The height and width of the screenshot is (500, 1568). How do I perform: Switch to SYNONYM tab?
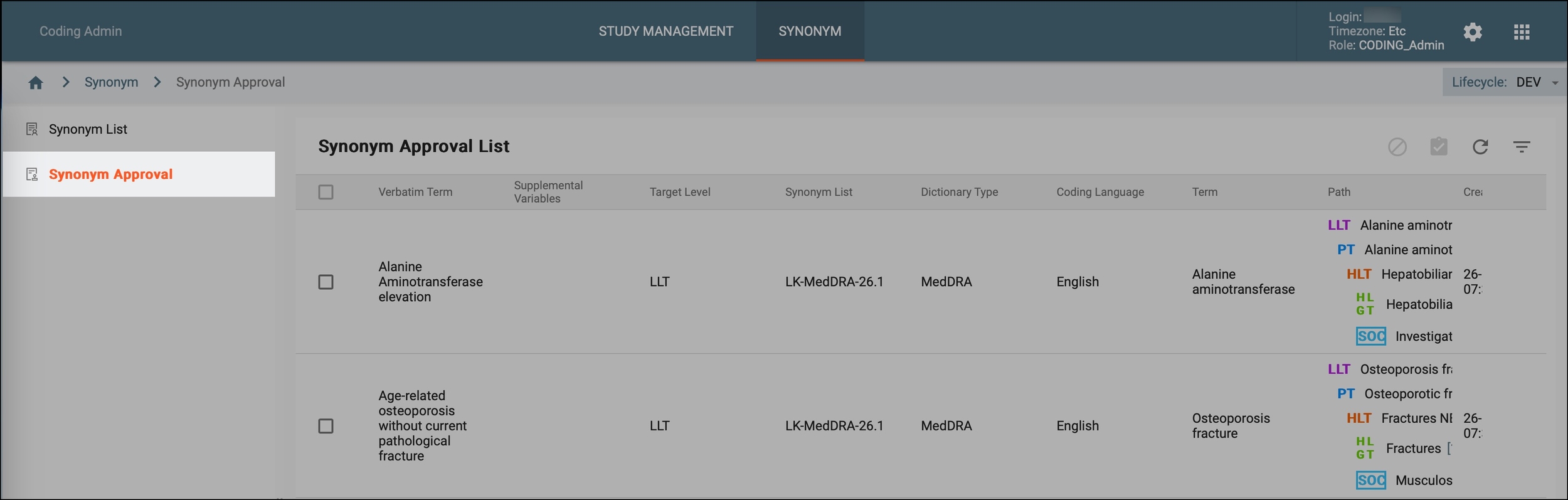click(x=810, y=31)
